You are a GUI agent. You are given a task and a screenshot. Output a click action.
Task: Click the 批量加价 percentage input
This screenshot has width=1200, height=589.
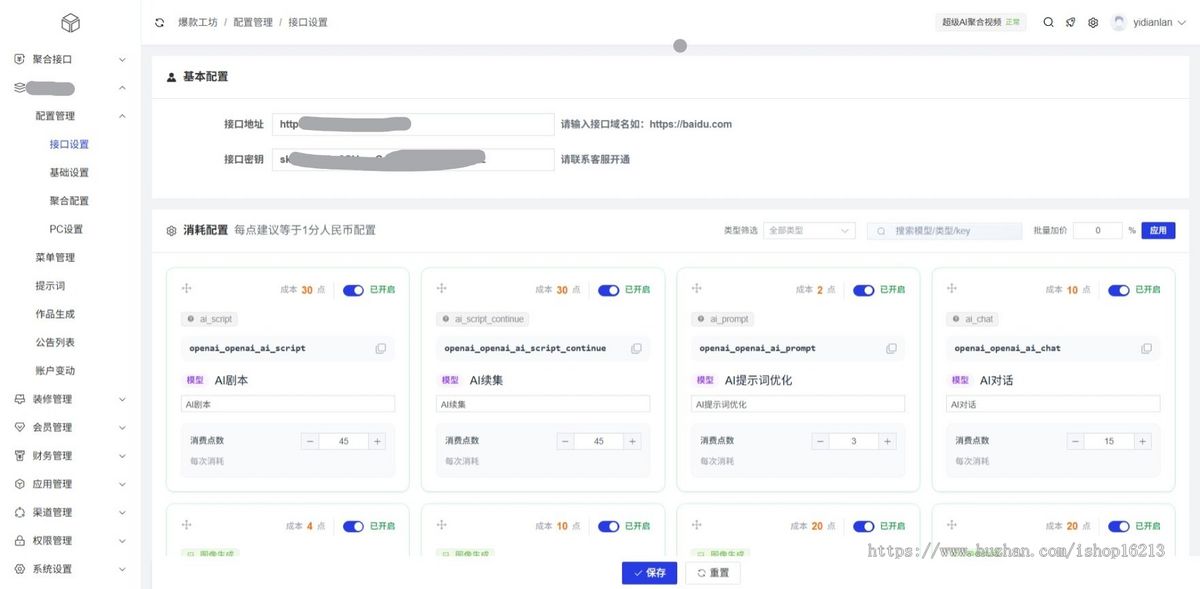point(1098,230)
